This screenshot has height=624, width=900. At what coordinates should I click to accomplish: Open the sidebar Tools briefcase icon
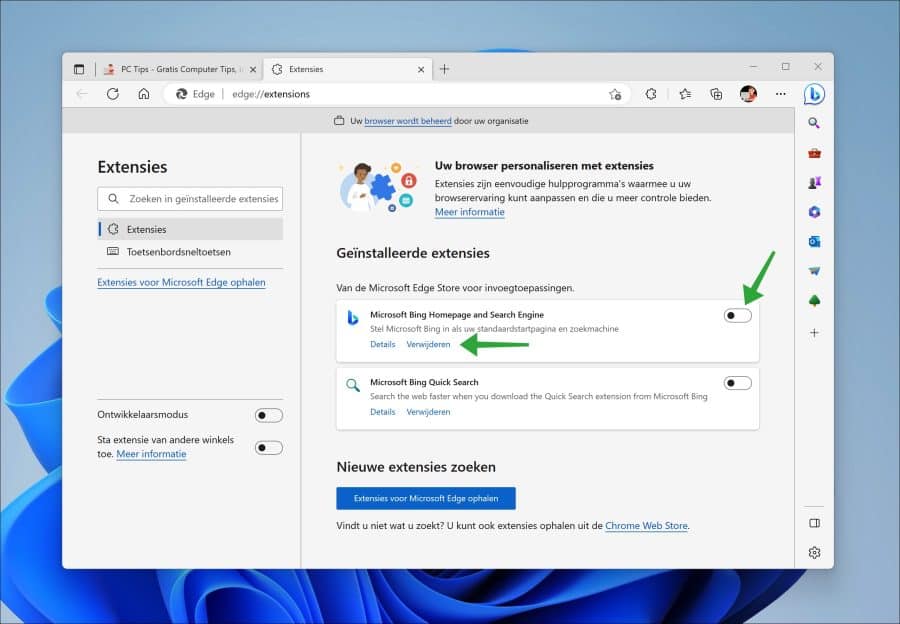814,153
